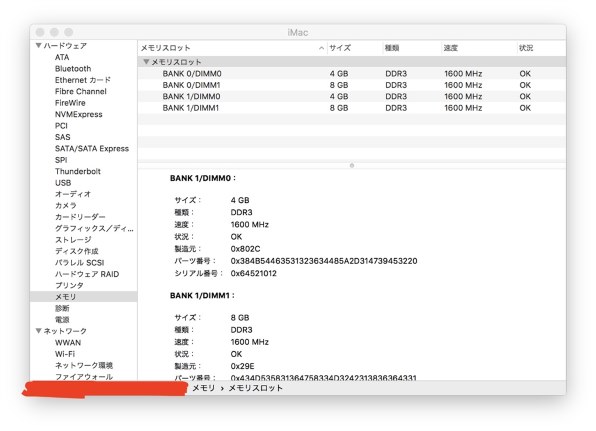This screenshot has height=431, width=596.
Task: Select 診断 in the sidebar
Action: 62,308
